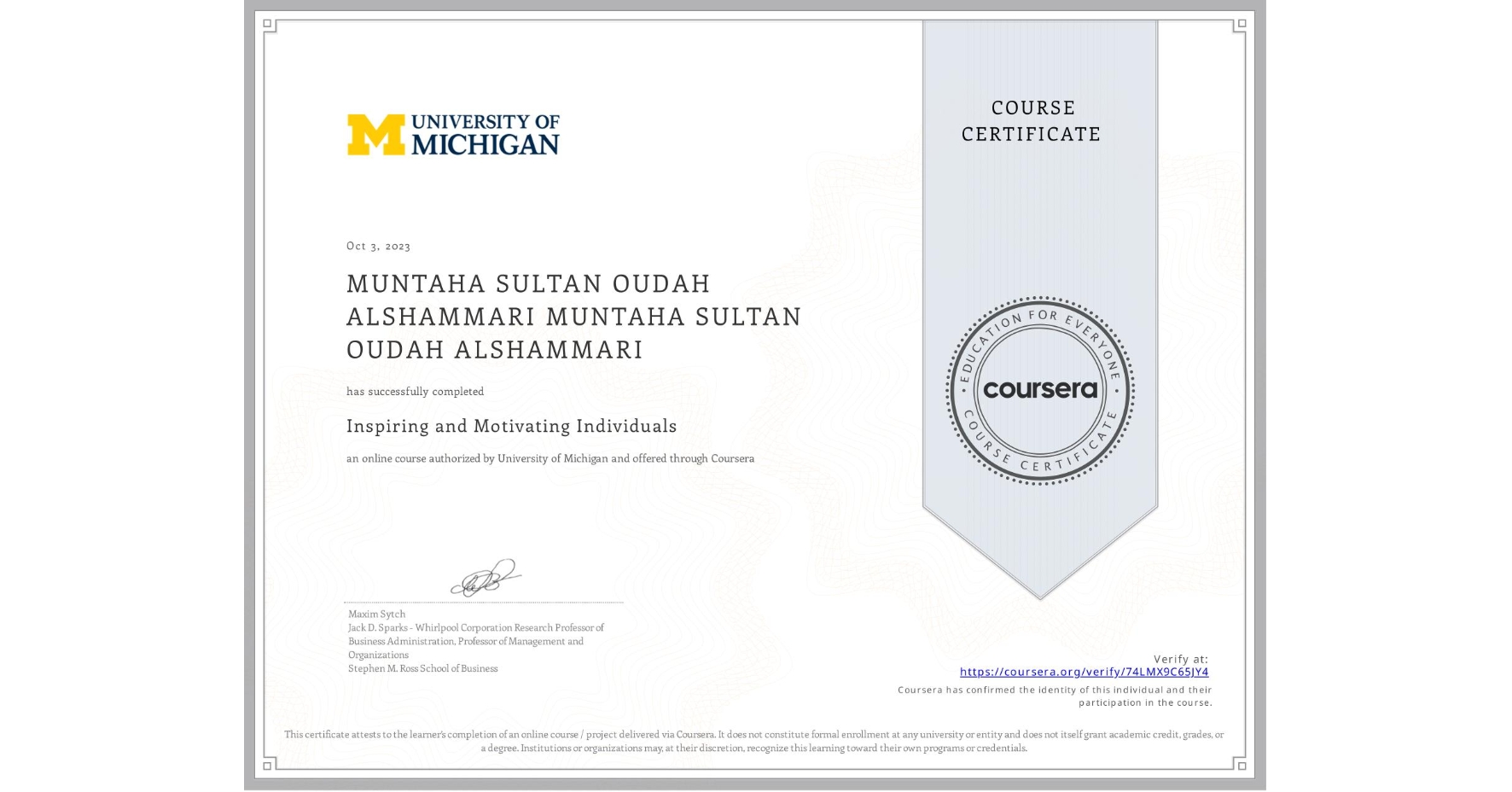Image resolution: width=1512 pixels, height=792 pixels.
Task: Click the 'has successfully completed' line
Action: [x=415, y=392]
